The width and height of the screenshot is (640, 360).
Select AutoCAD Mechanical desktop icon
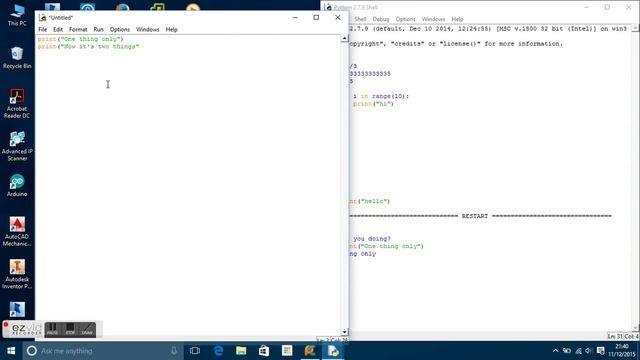pyautogui.click(x=17, y=231)
